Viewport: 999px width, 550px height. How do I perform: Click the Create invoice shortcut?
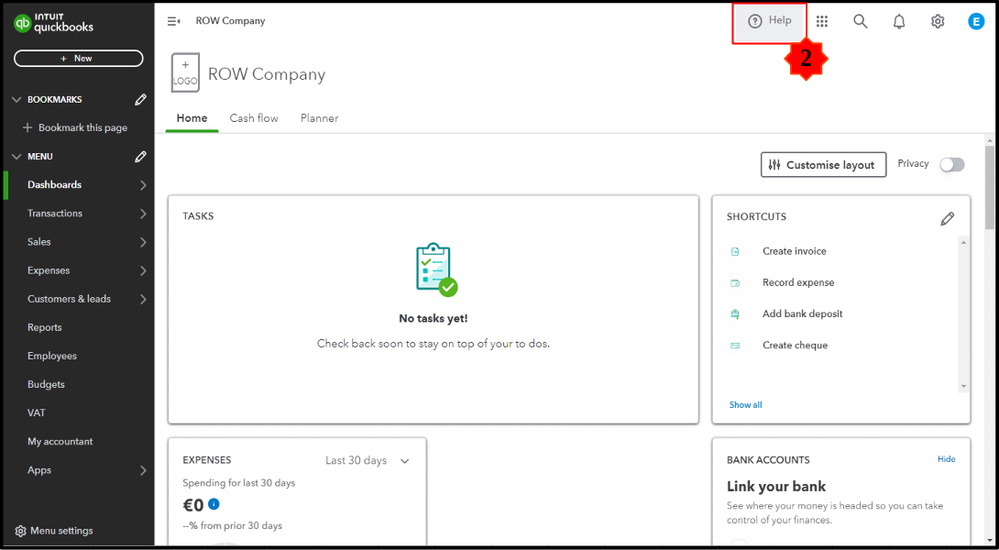[794, 251]
